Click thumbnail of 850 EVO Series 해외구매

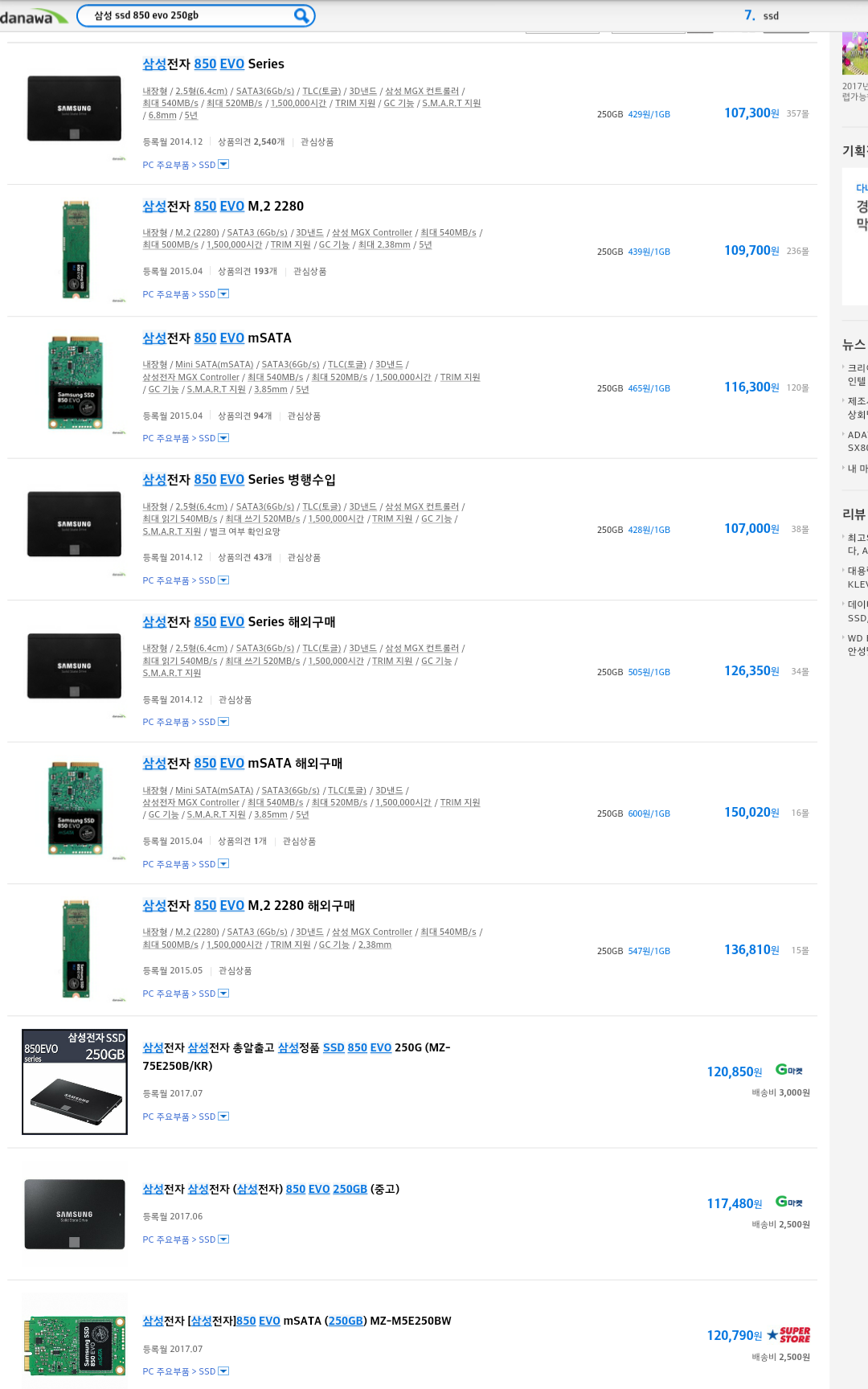(74, 666)
